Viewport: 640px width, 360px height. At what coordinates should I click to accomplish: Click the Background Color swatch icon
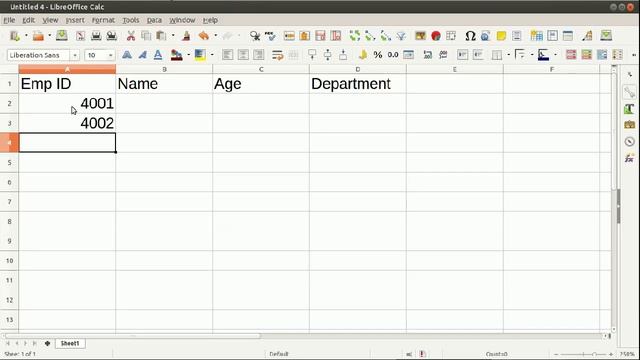click(200, 55)
